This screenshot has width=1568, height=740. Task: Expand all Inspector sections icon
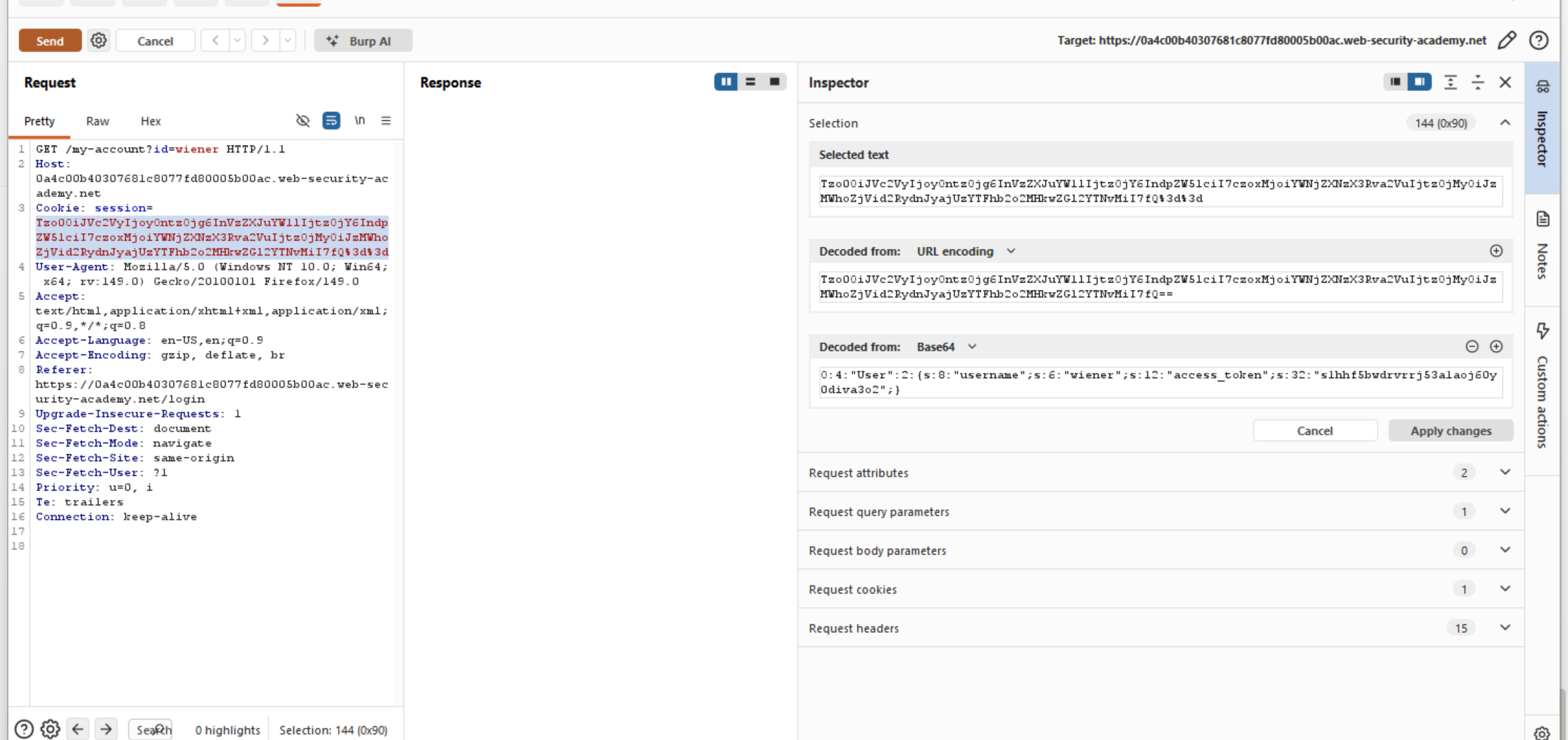[x=1450, y=82]
